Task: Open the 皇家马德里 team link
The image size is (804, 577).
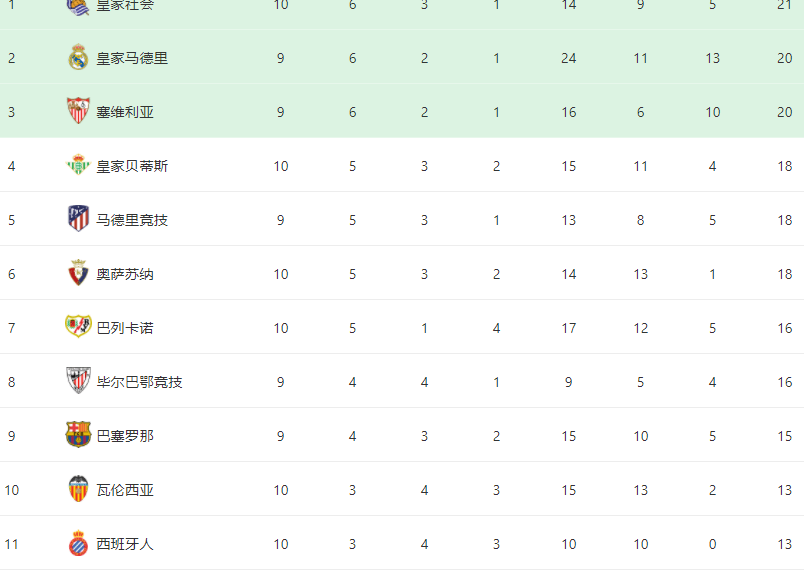Action: [x=132, y=58]
